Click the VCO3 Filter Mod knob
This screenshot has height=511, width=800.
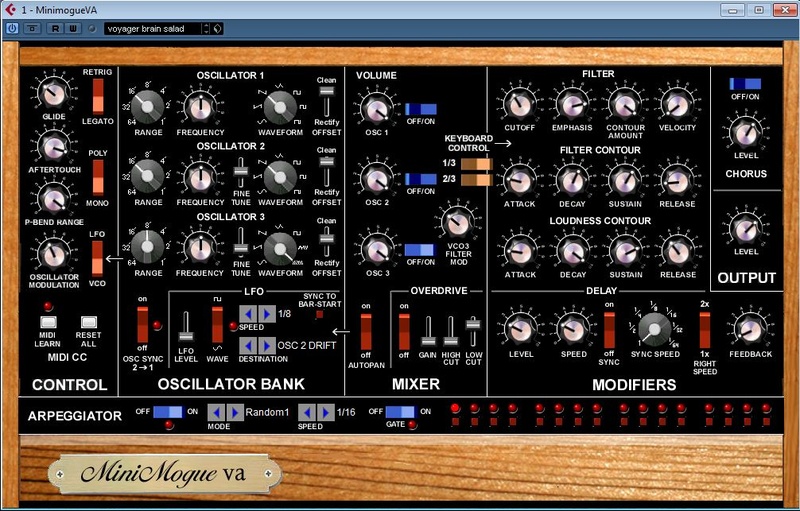[458, 222]
